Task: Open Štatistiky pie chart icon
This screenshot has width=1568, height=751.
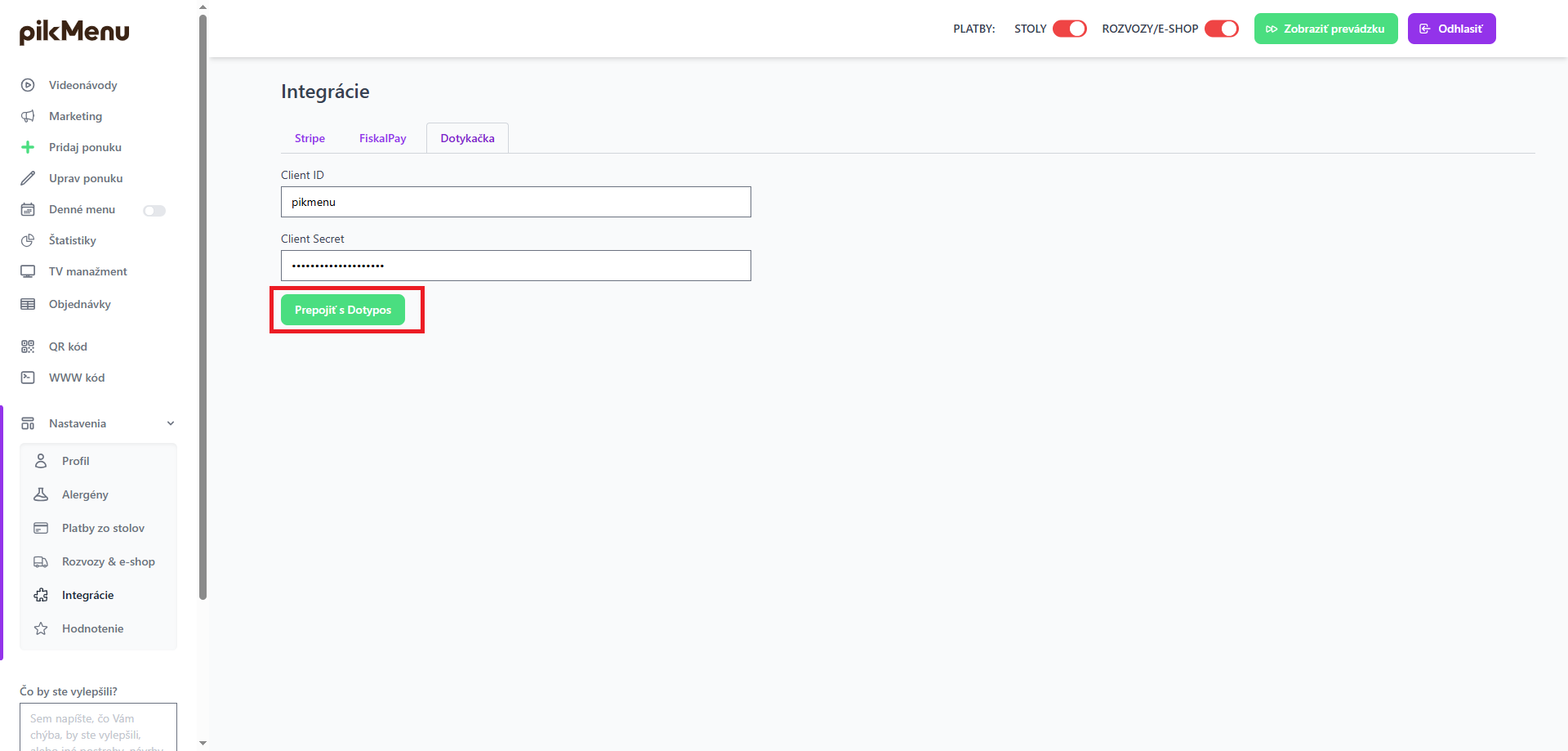Action: (28, 240)
